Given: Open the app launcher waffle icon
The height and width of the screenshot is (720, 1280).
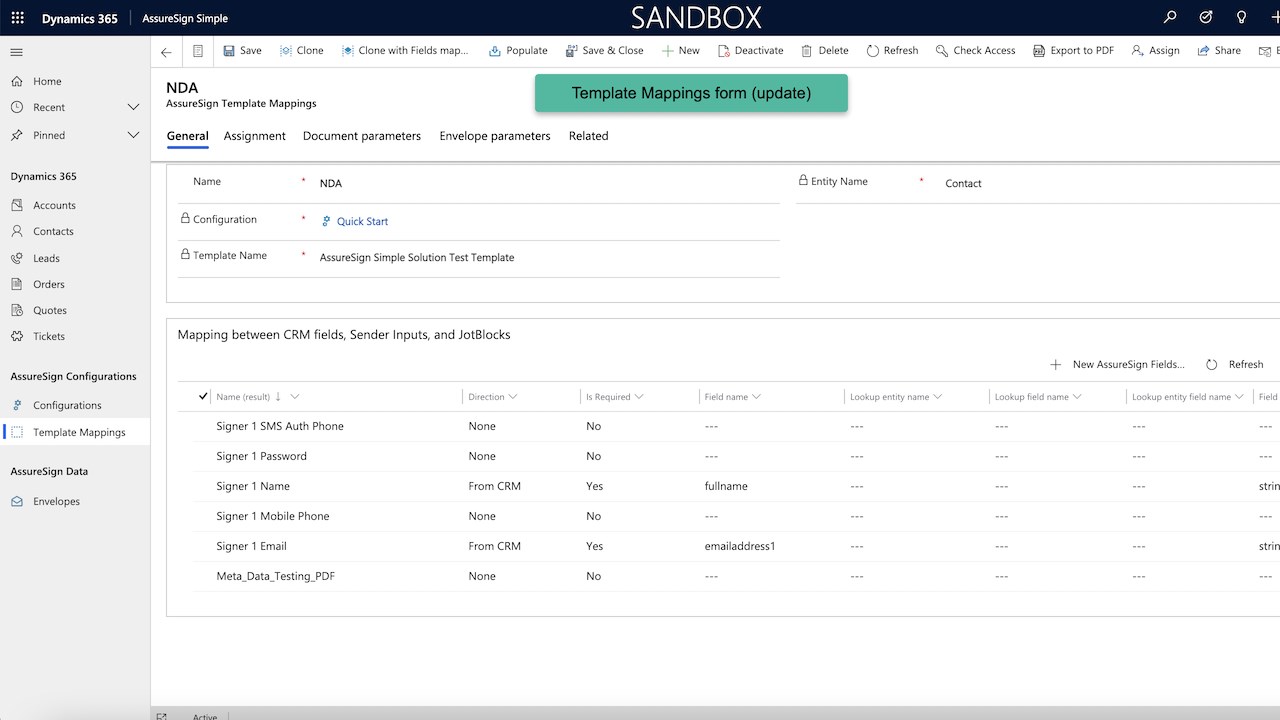Looking at the screenshot, I should pyautogui.click(x=17, y=18).
